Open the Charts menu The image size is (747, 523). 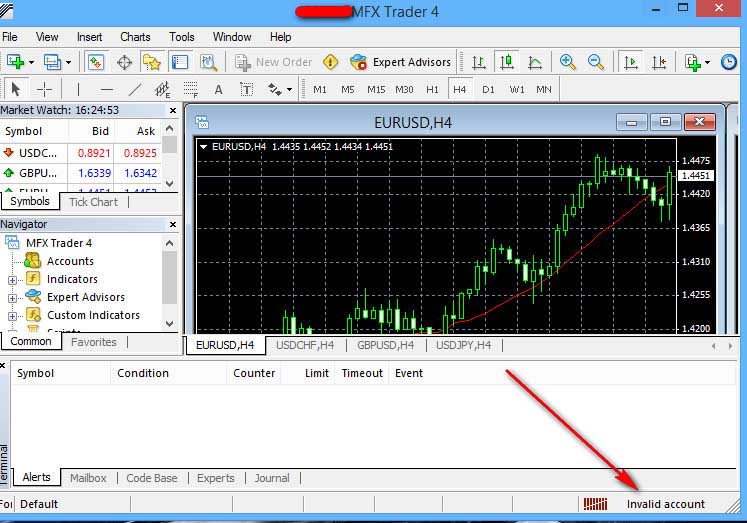click(x=135, y=37)
